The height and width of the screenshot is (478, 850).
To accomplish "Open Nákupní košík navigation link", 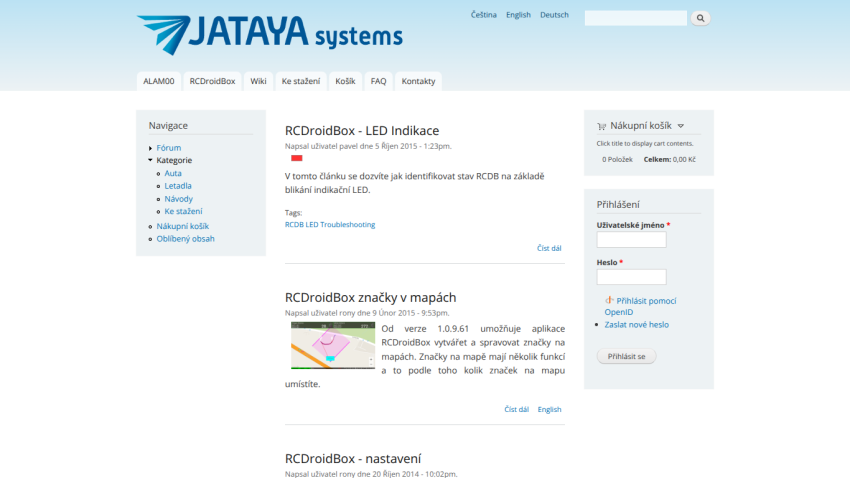I will pyautogui.click(x=183, y=226).
